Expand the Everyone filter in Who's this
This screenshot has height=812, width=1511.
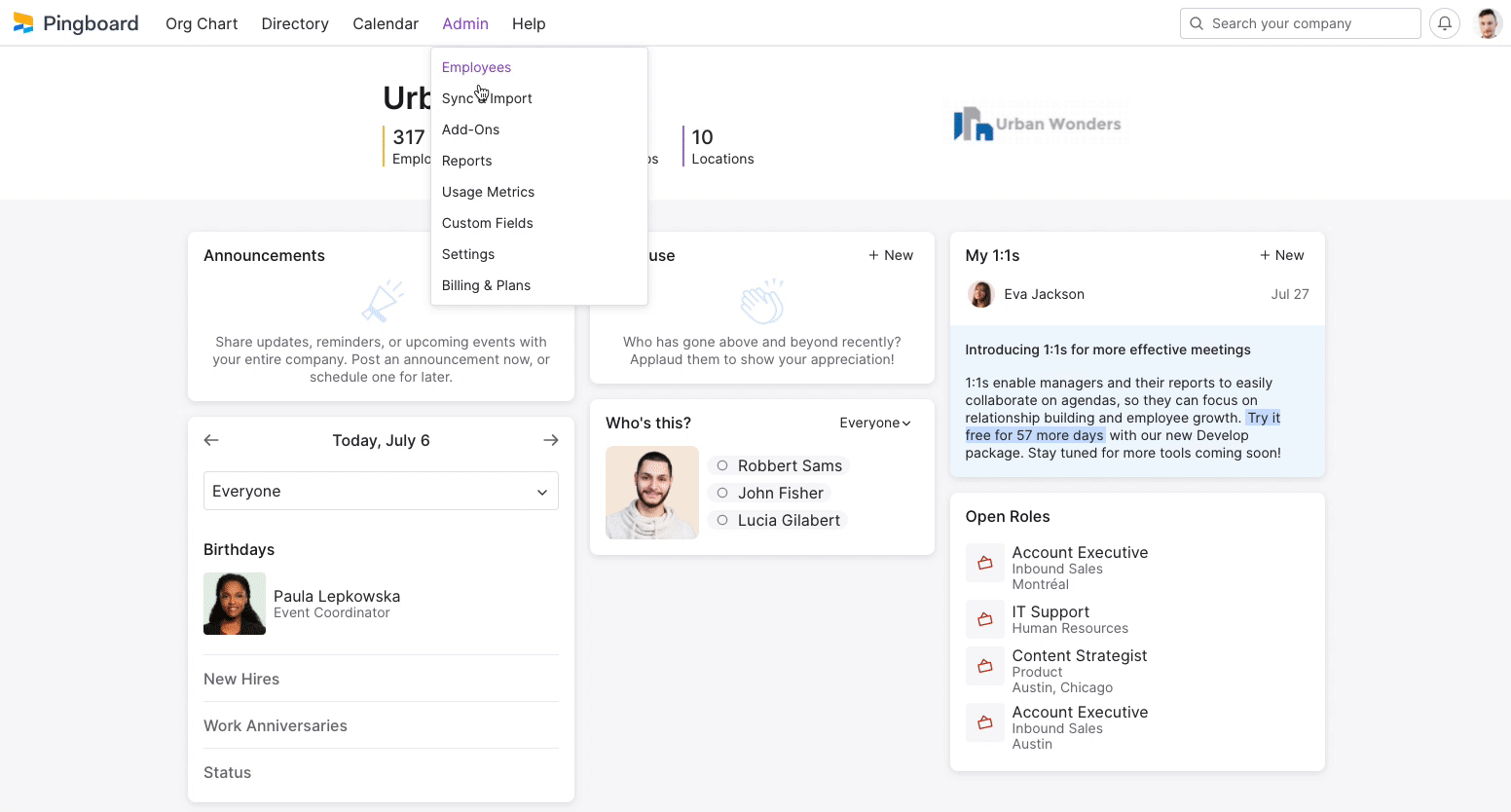(x=874, y=423)
